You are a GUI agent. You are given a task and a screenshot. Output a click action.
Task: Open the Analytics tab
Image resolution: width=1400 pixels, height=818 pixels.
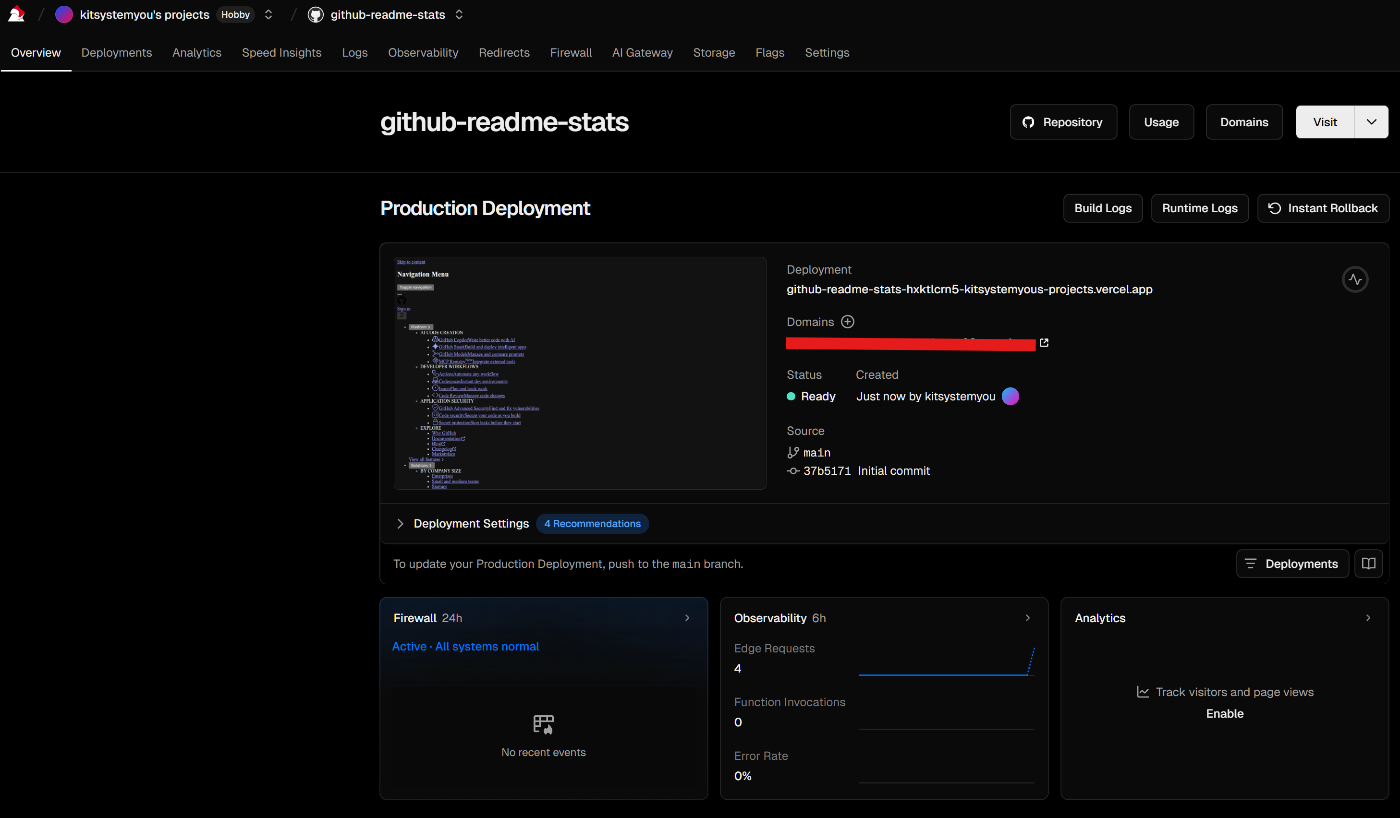197,53
